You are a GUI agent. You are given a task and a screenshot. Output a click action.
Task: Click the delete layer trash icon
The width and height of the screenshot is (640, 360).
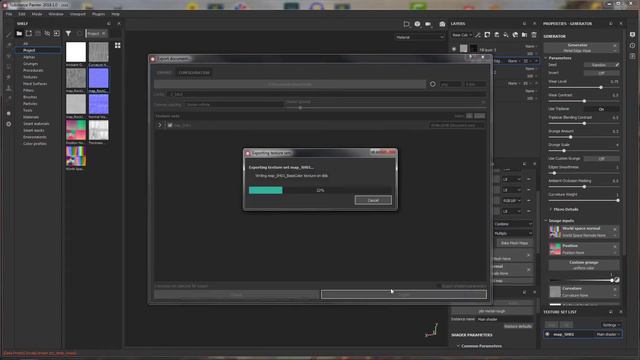[534, 35]
